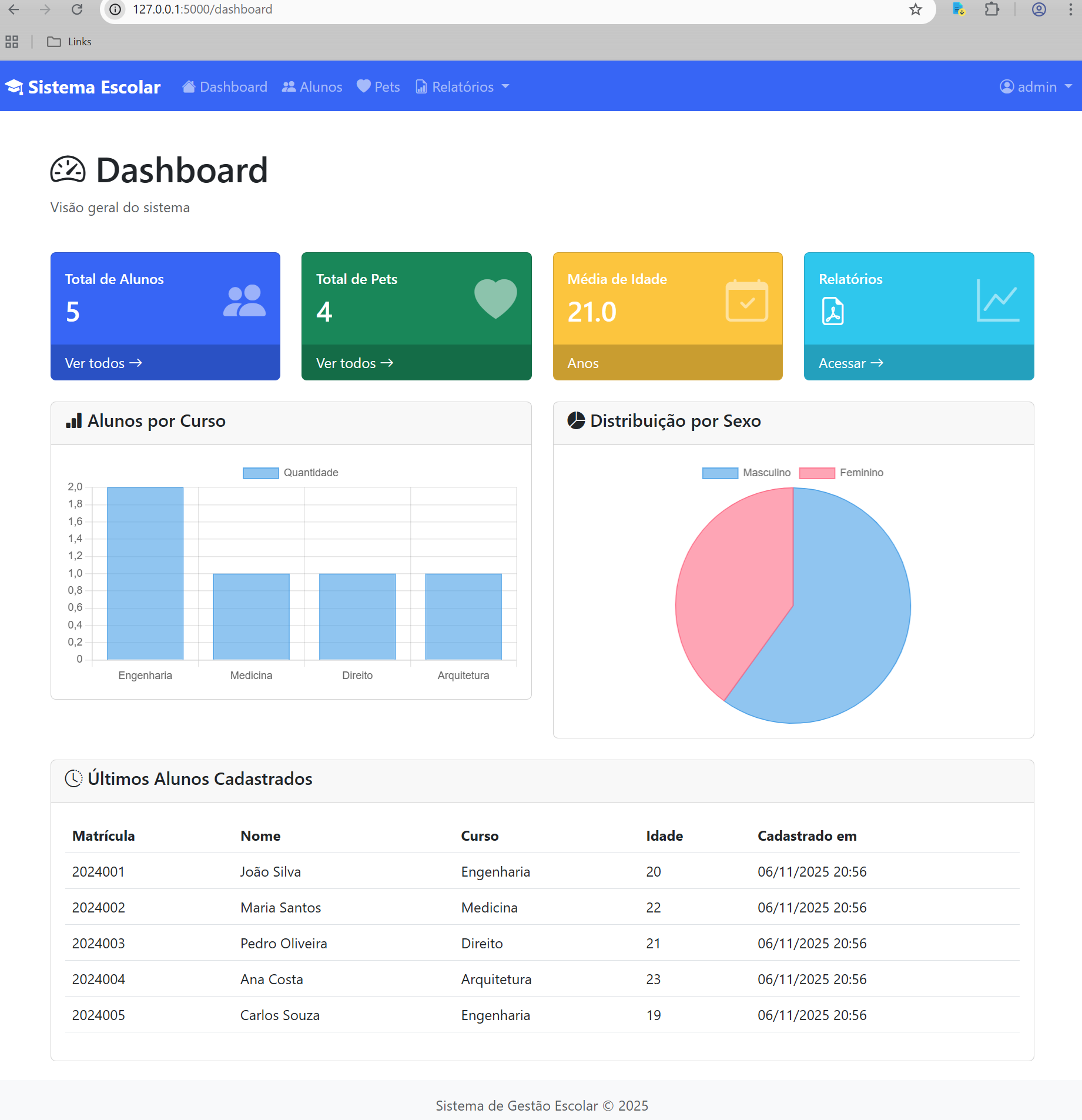Click the browser forward arrow

45,9
